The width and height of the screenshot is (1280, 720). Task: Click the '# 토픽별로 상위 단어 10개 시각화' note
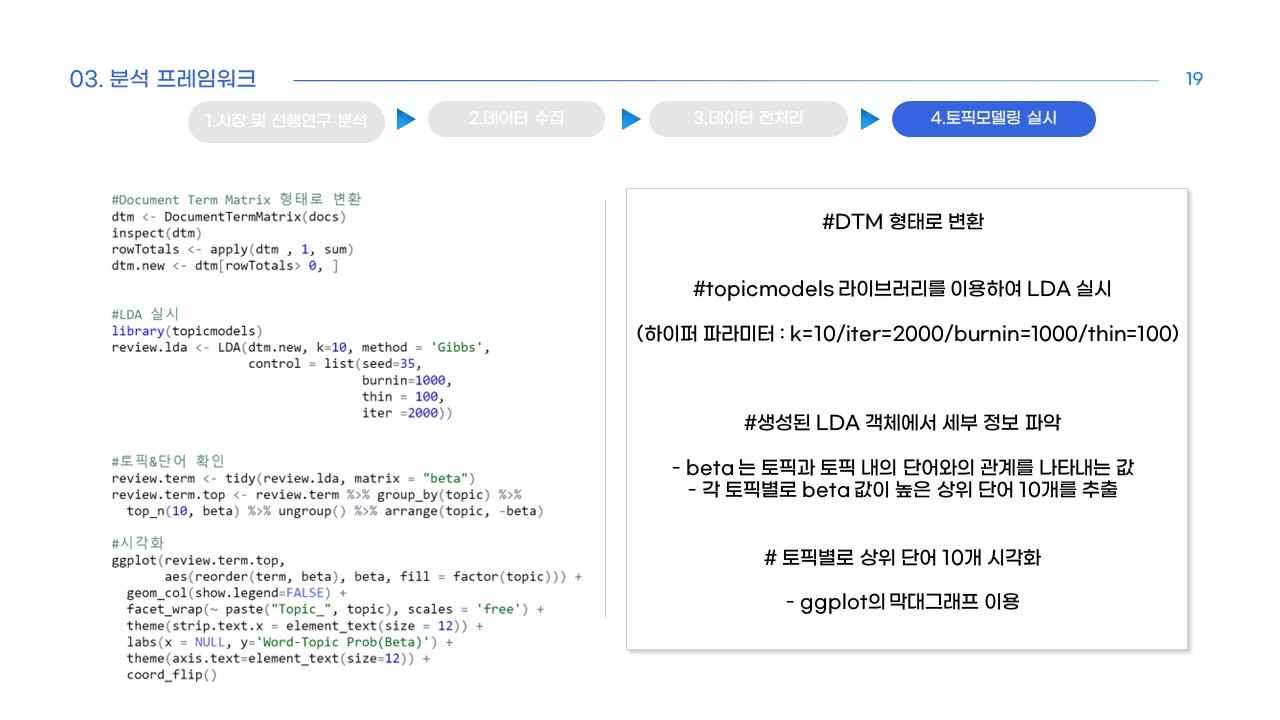[x=902, y=557]
